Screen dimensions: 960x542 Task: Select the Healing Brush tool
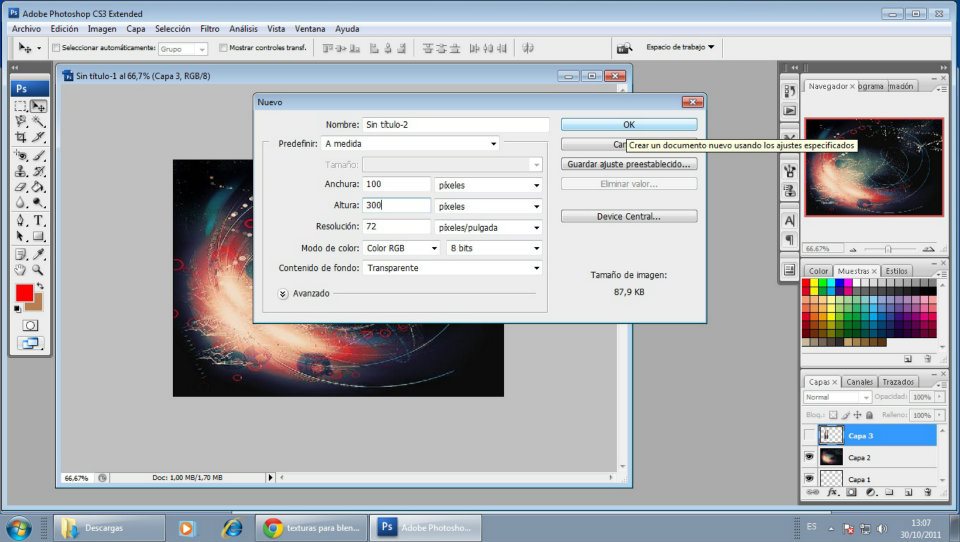21,156
